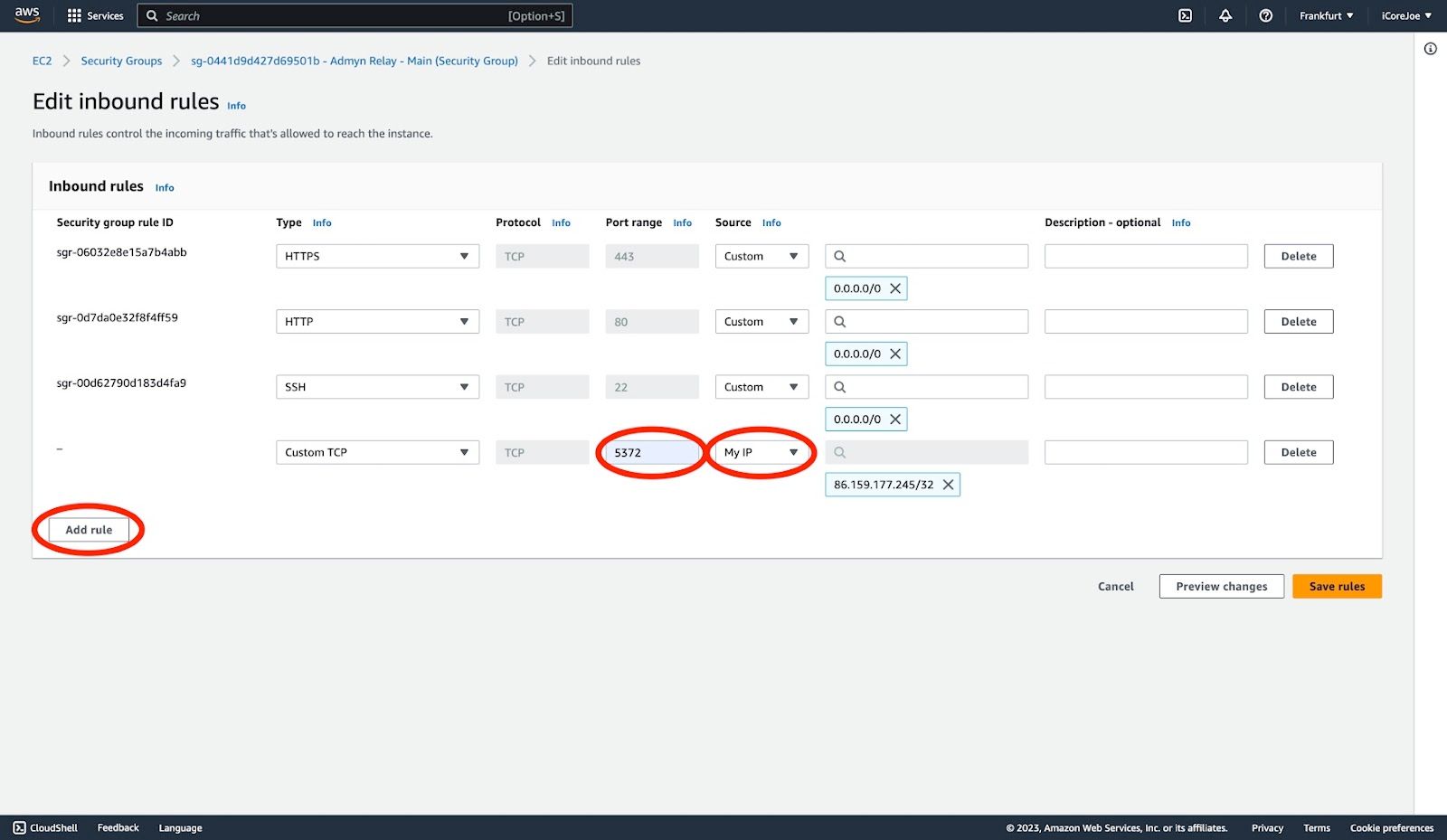
Task: Open Source dropdown for HTTPS rule
Action: tap(761, 256)
